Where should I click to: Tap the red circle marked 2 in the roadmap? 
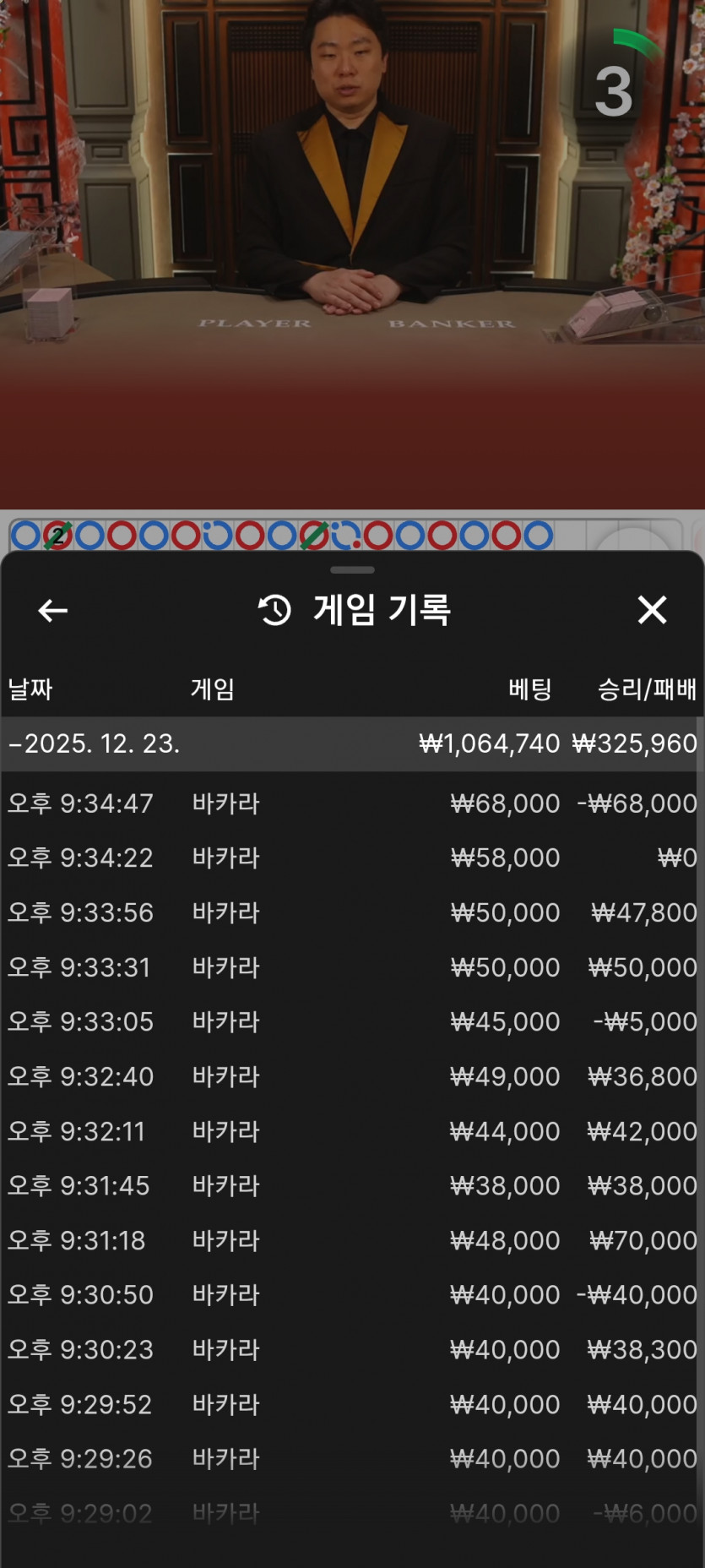click(57, 535)
